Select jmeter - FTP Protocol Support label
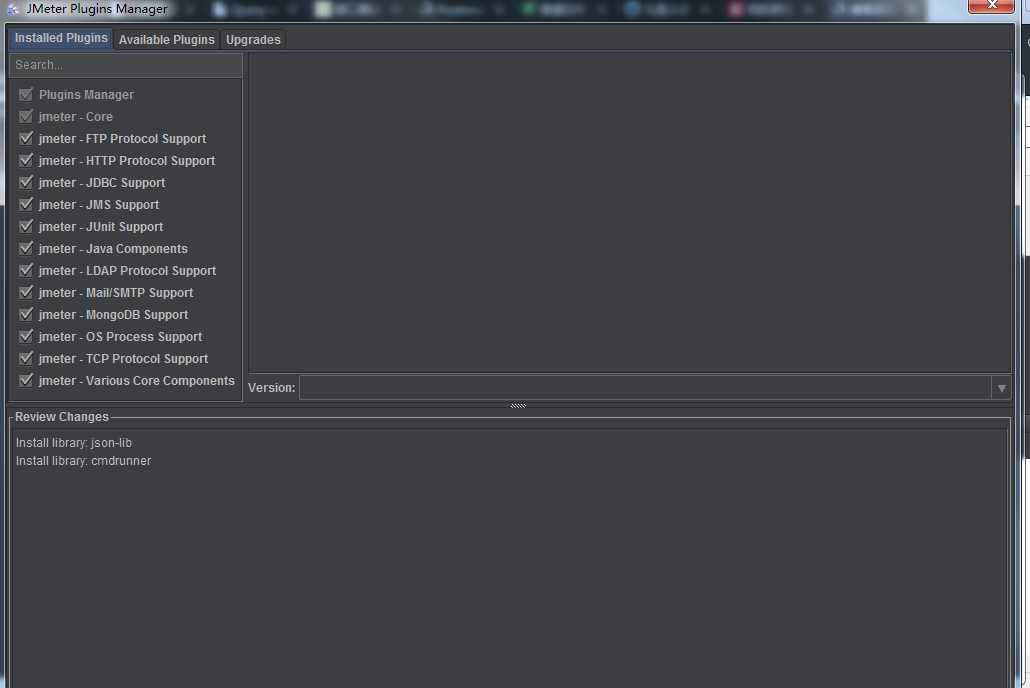This screenshot has width=1030, height=688. 122,139
